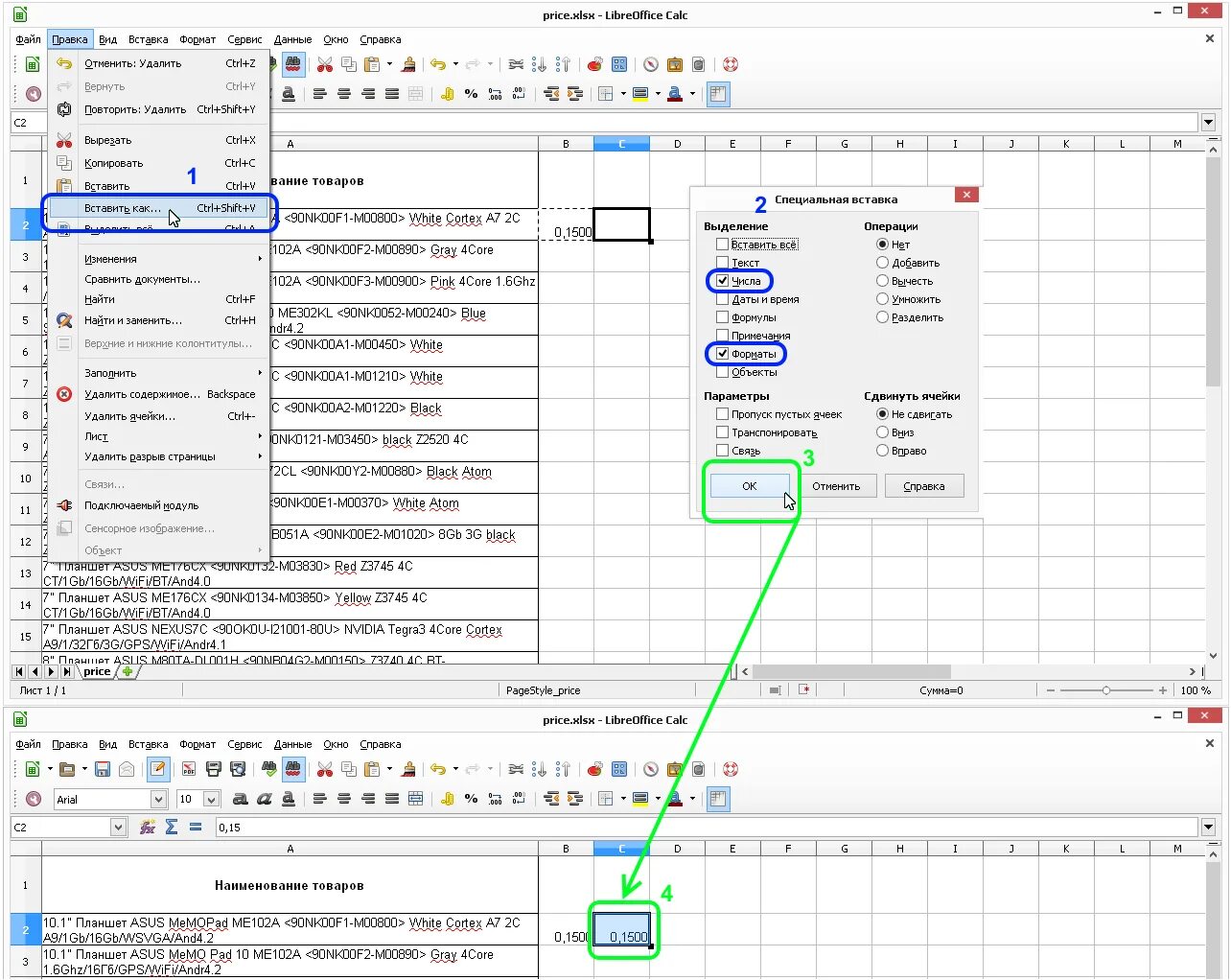1231x980 pixels.
Task: Click Bold icon in bottom window
Action: coord(241,799)
